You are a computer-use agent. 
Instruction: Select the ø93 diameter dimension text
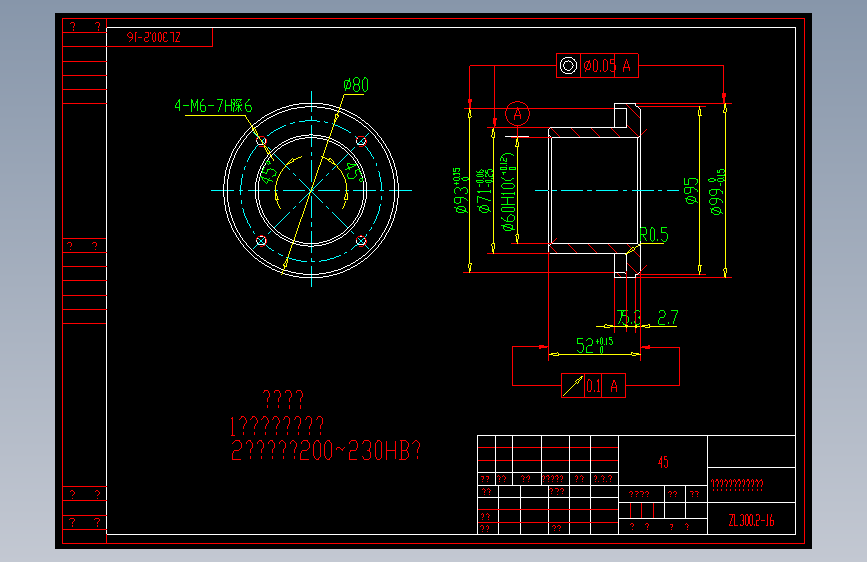[461, 190]
